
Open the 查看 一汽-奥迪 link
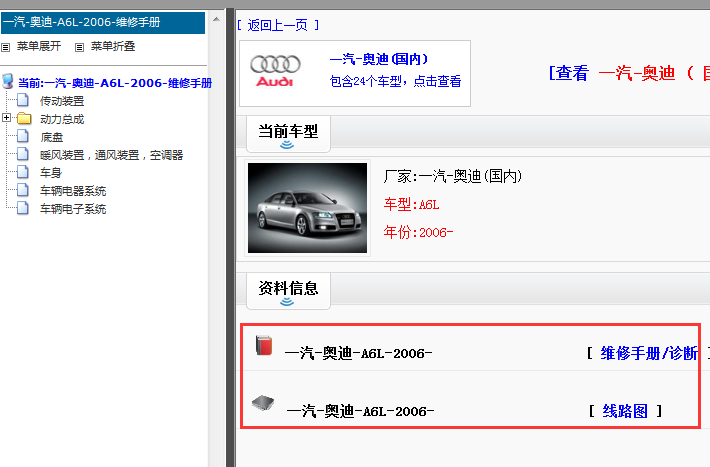pos(629,72)
